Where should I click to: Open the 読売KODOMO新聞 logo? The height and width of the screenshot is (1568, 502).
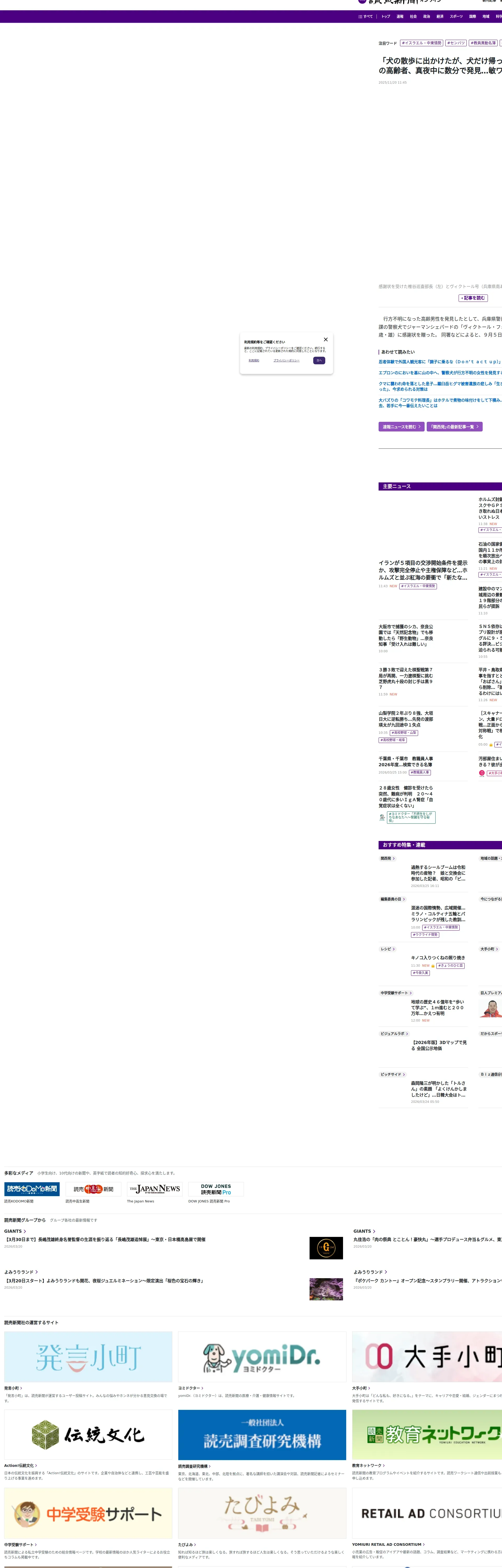(32, 1189)
